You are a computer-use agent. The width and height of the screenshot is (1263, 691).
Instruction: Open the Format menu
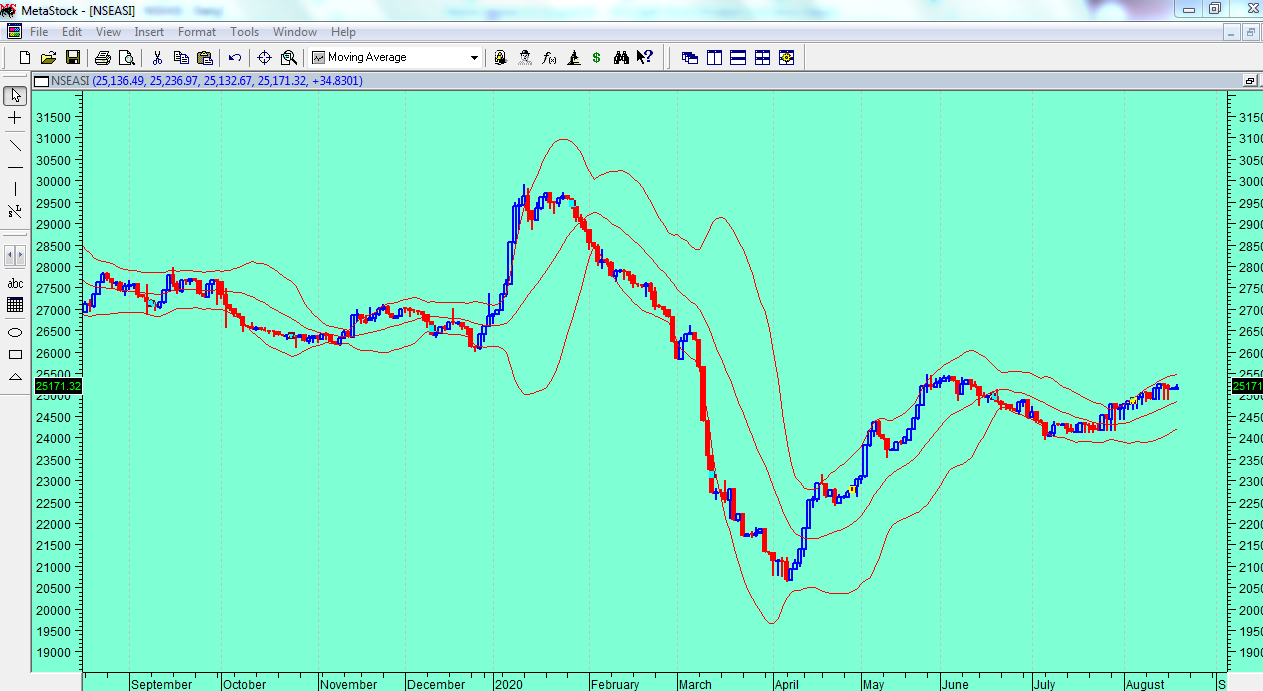(197, 32)
